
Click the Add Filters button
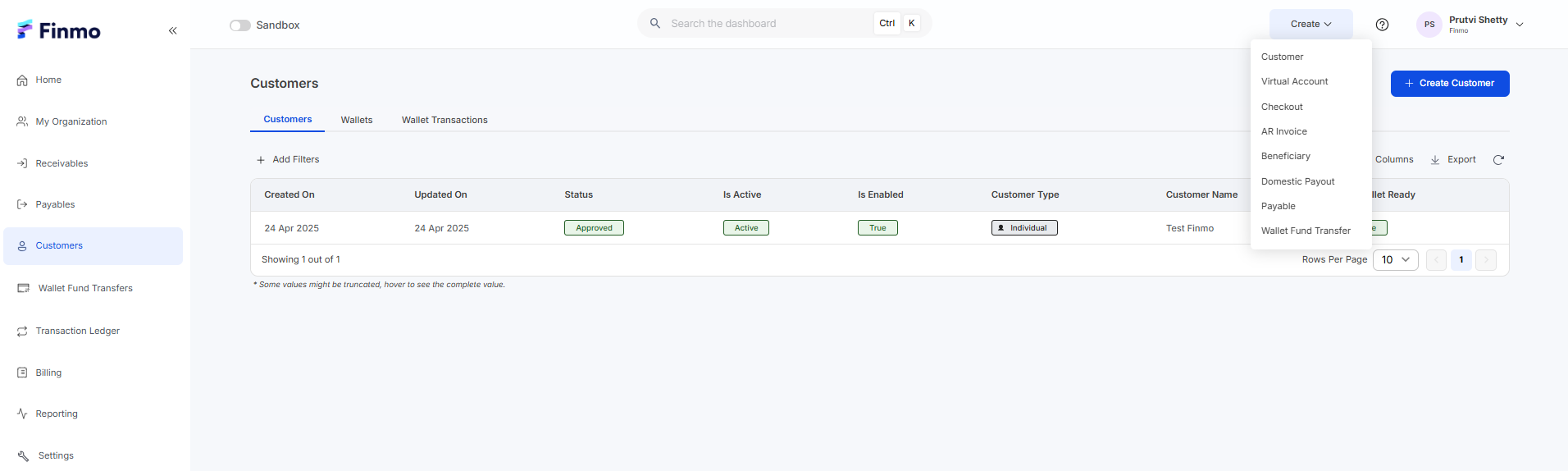tap(288, 160)
